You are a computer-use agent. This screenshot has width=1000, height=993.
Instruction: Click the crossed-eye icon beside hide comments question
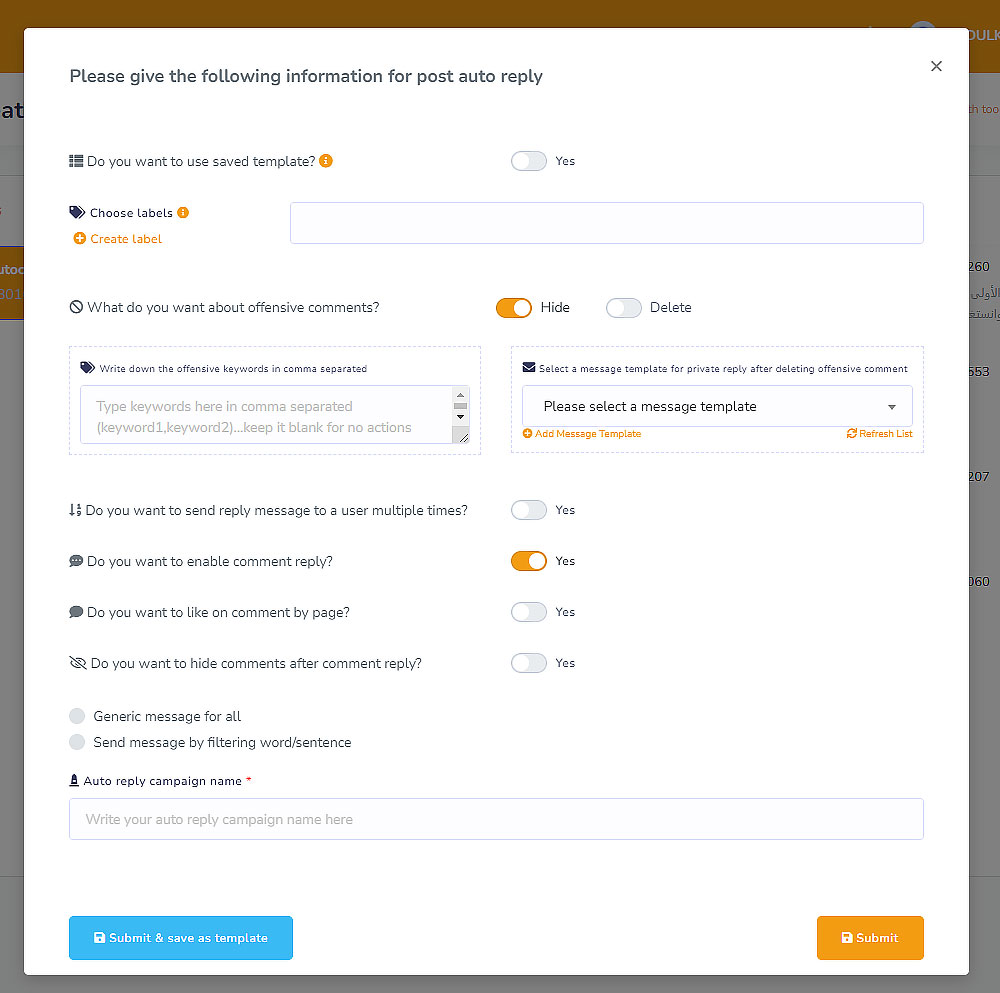(x=77, y=663)
